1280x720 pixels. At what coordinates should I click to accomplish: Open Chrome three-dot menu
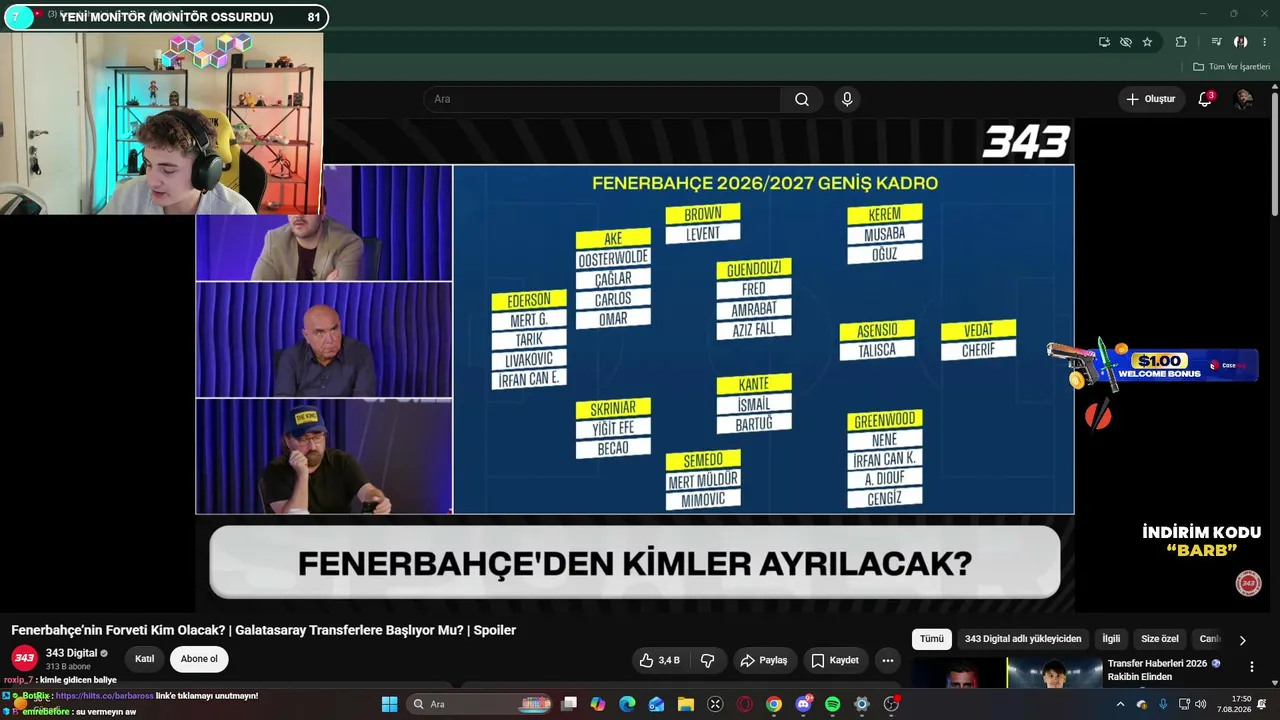point(1264,42)
